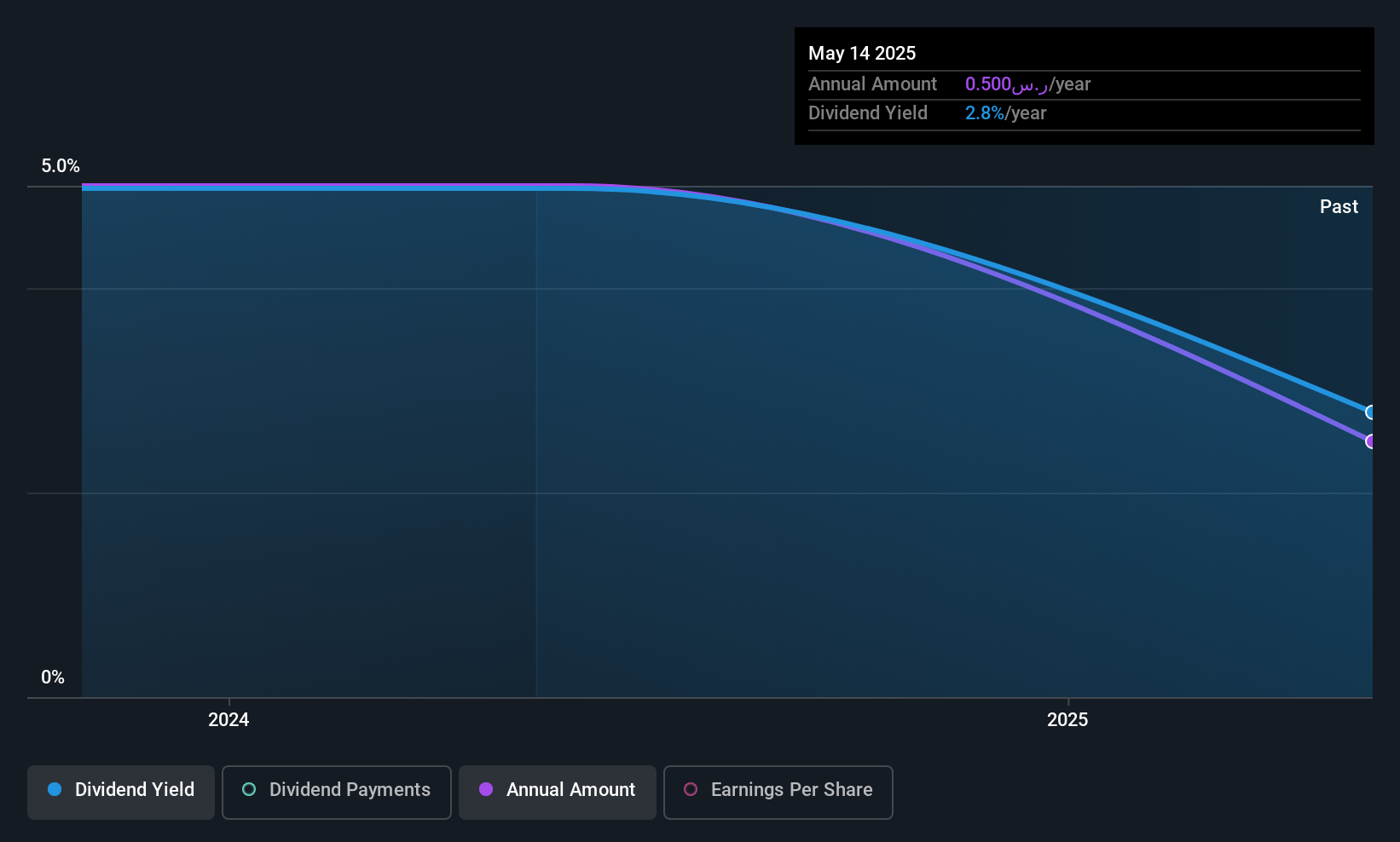Click the 'Dividend Yield' tooltip row label
The width and height of the screenshot is (1400, 842).
point(868,113)
